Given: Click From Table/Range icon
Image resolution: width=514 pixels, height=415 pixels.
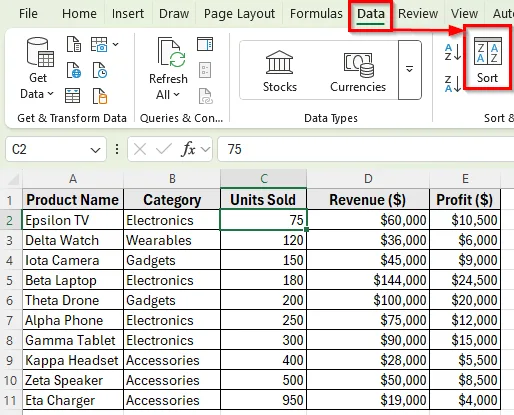Looking at the screenshot, I should pos(72,96).
